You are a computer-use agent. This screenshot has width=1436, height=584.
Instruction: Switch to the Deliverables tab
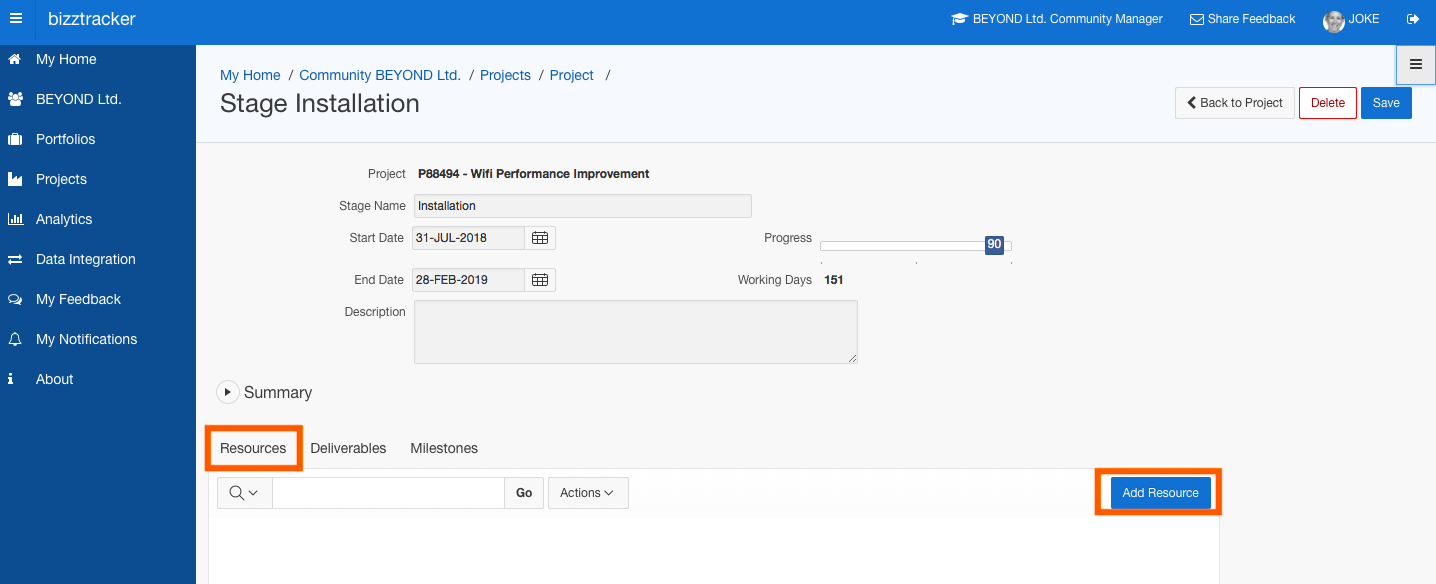(348, 448)
